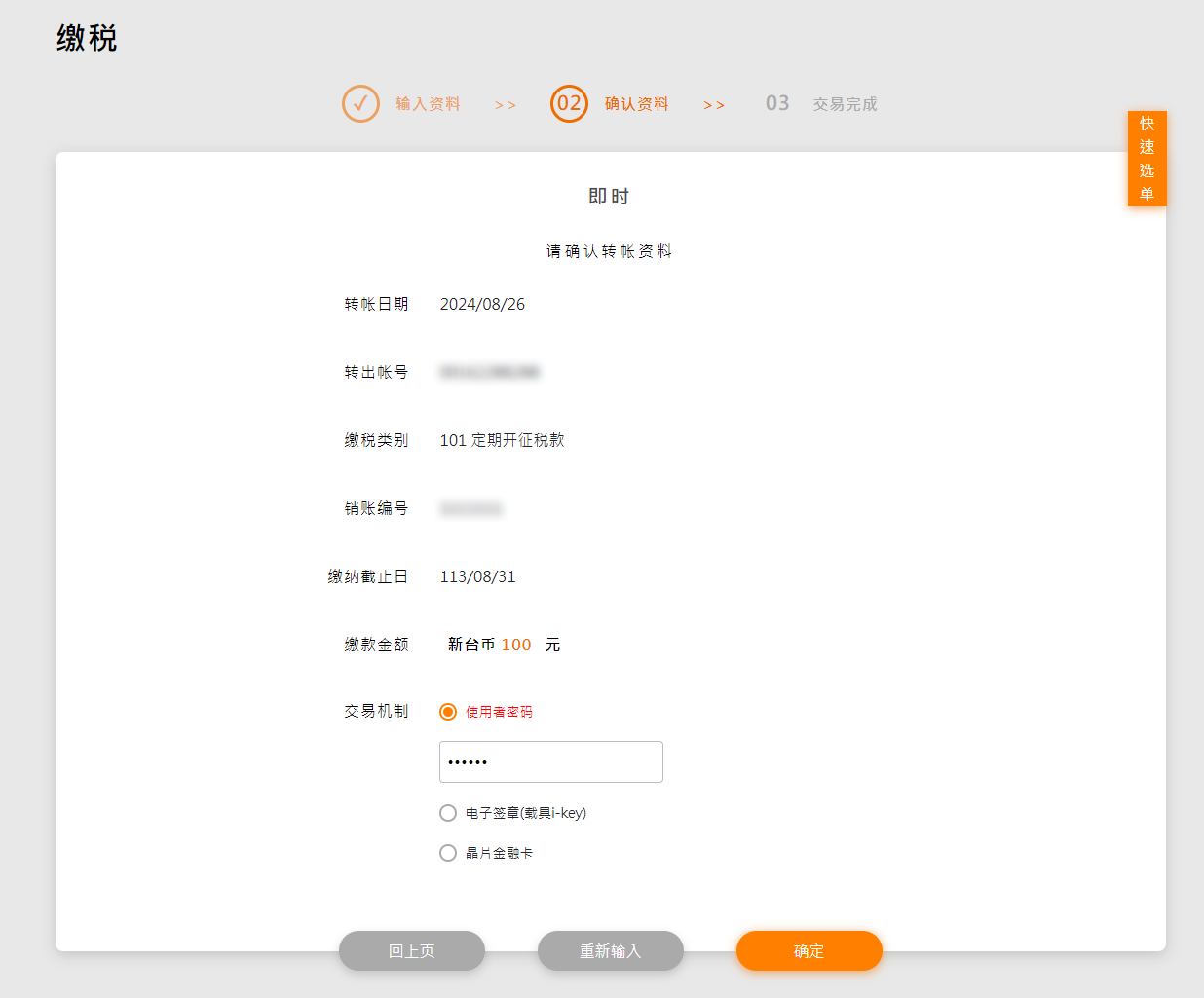
Task: Click the transfer date 2024/08/26
Action: (482, 304)
